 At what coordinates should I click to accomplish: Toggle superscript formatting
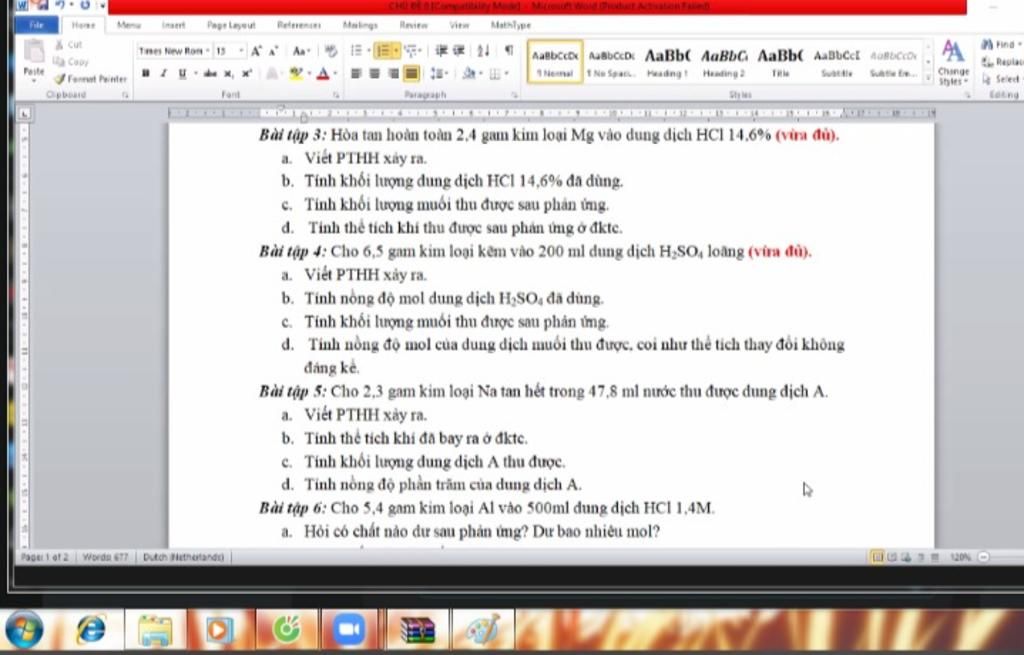[x=246, y=73]
